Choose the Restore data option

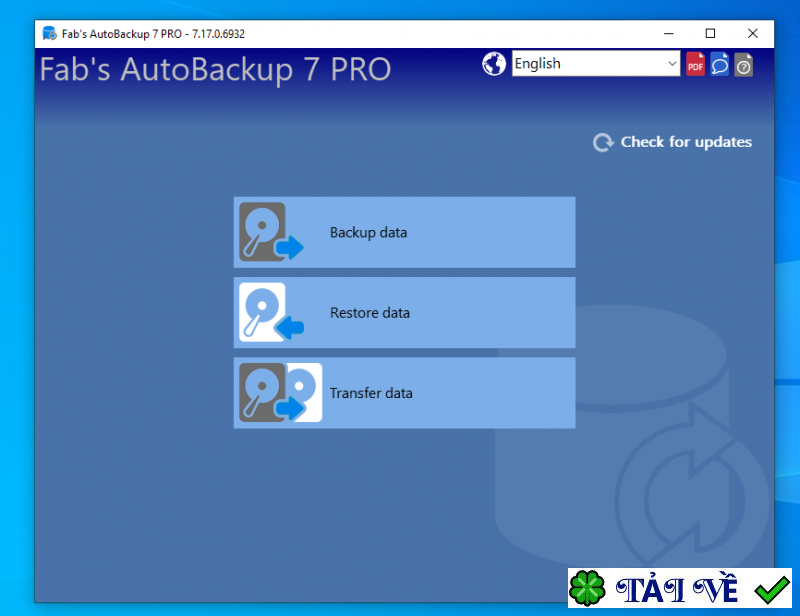pos(405,312)
